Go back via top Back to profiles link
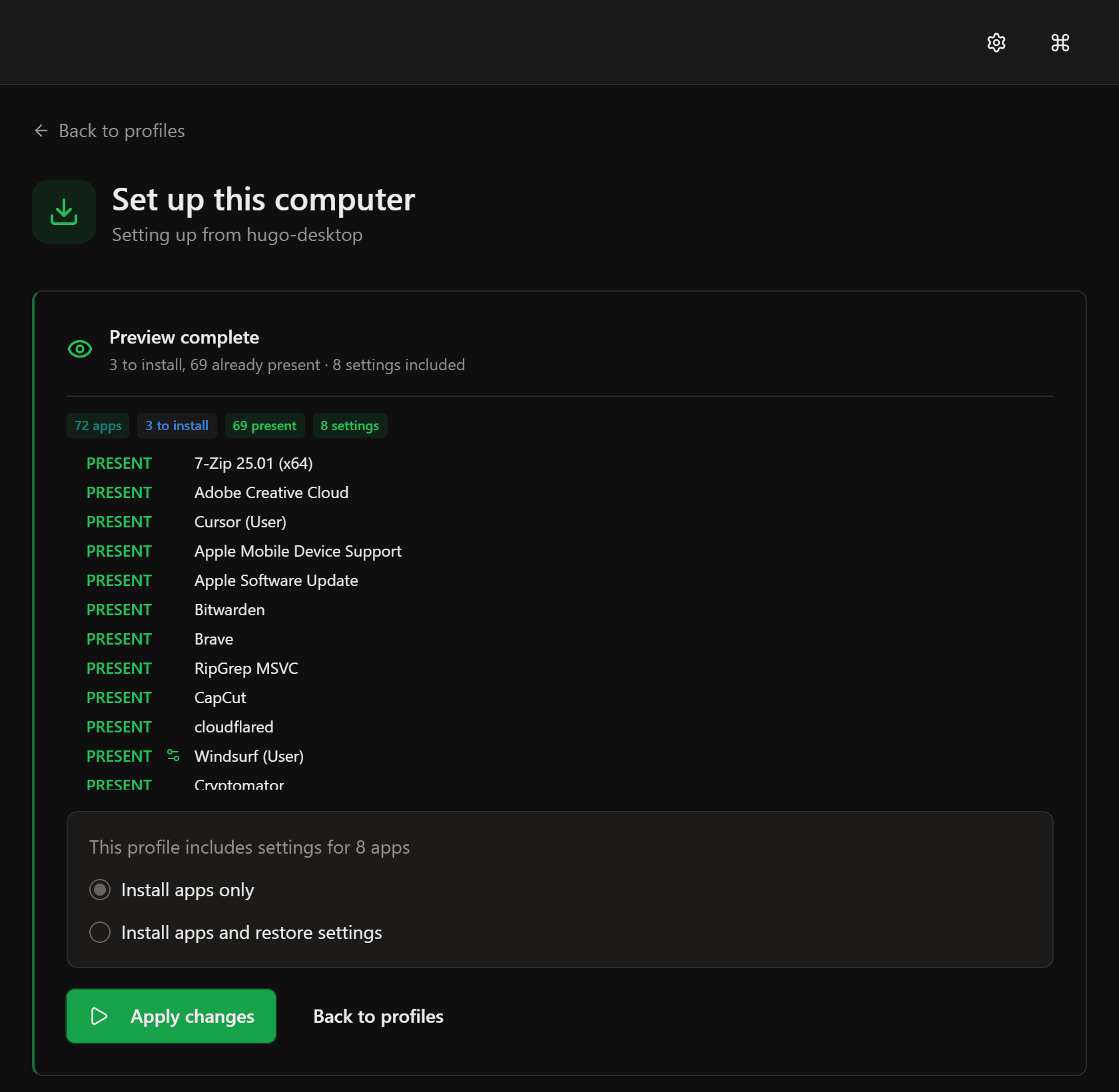This screenshot has width=1119, height=1092. [121, 131]
